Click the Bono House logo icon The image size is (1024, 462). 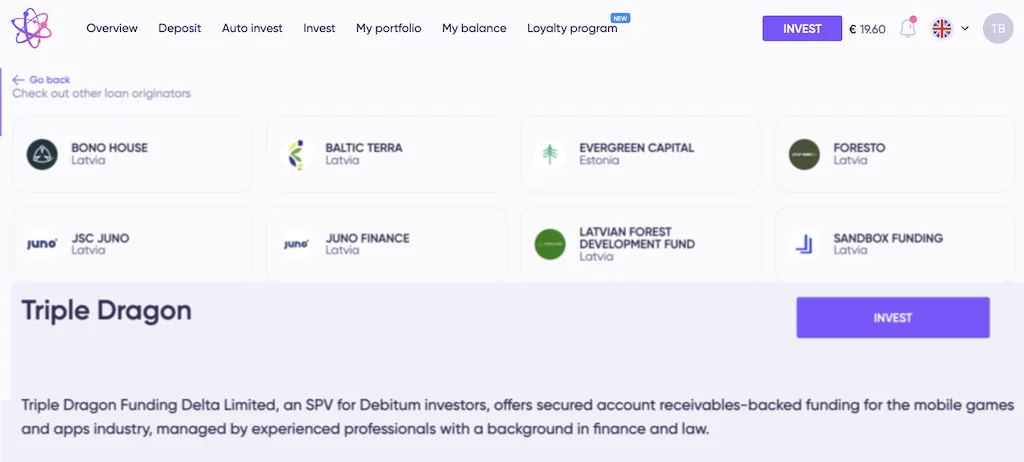42,154
